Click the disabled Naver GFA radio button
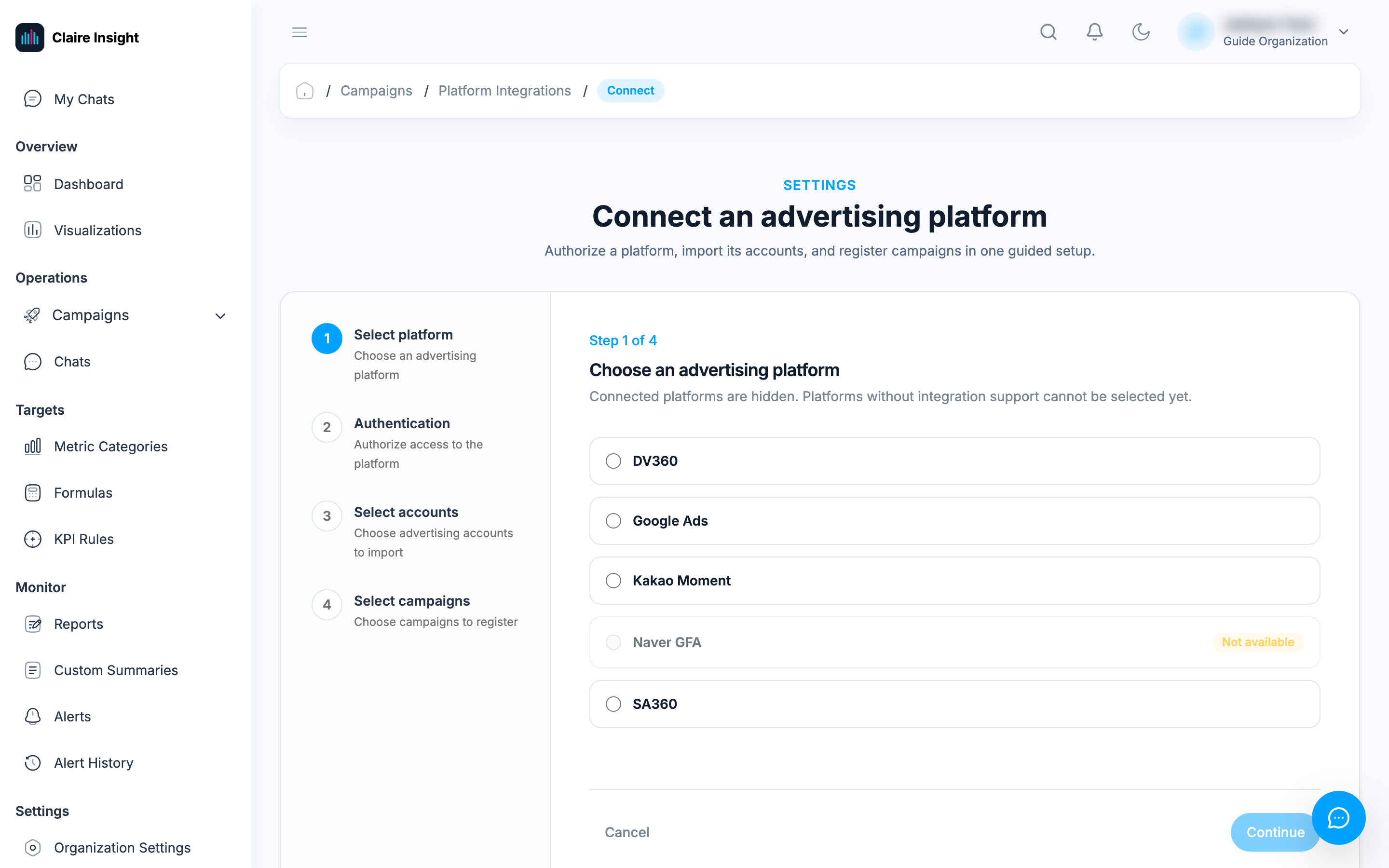This screenshot has height=868, width=1389. [x=613, y=642]
